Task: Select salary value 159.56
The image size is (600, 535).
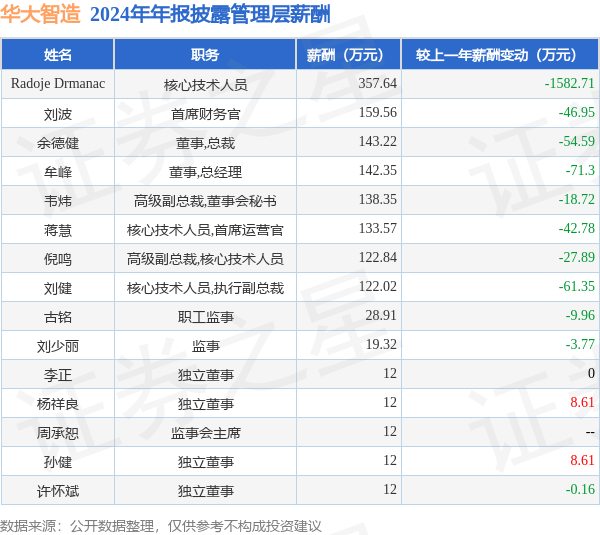Action: coord(378,112)
